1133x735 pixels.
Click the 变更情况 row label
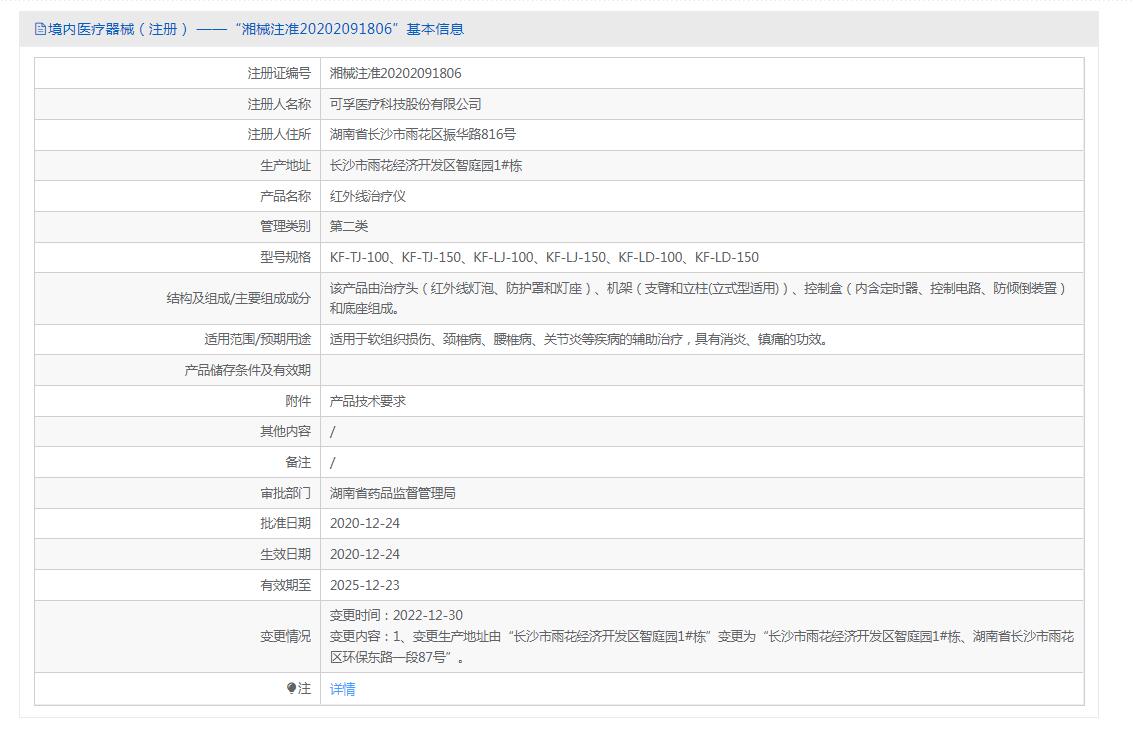(285, 636)
